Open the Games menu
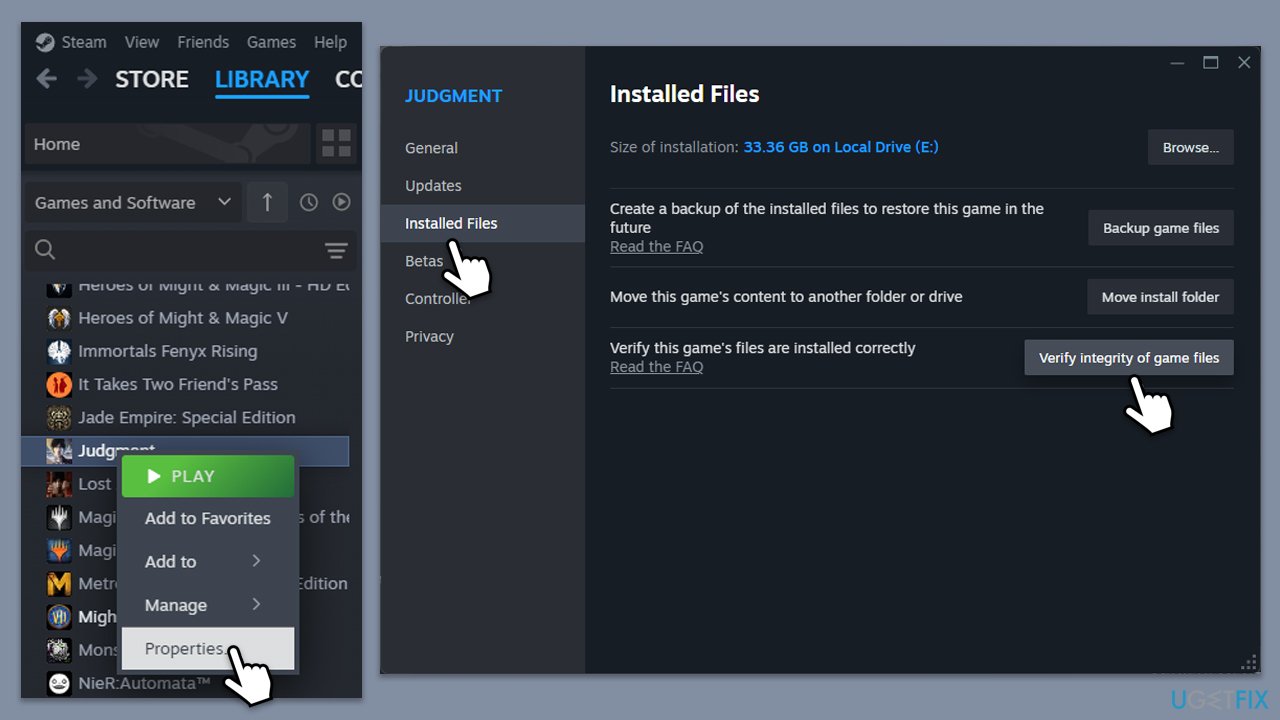The height and width of the screenshot is (720, 1280). 271,42
